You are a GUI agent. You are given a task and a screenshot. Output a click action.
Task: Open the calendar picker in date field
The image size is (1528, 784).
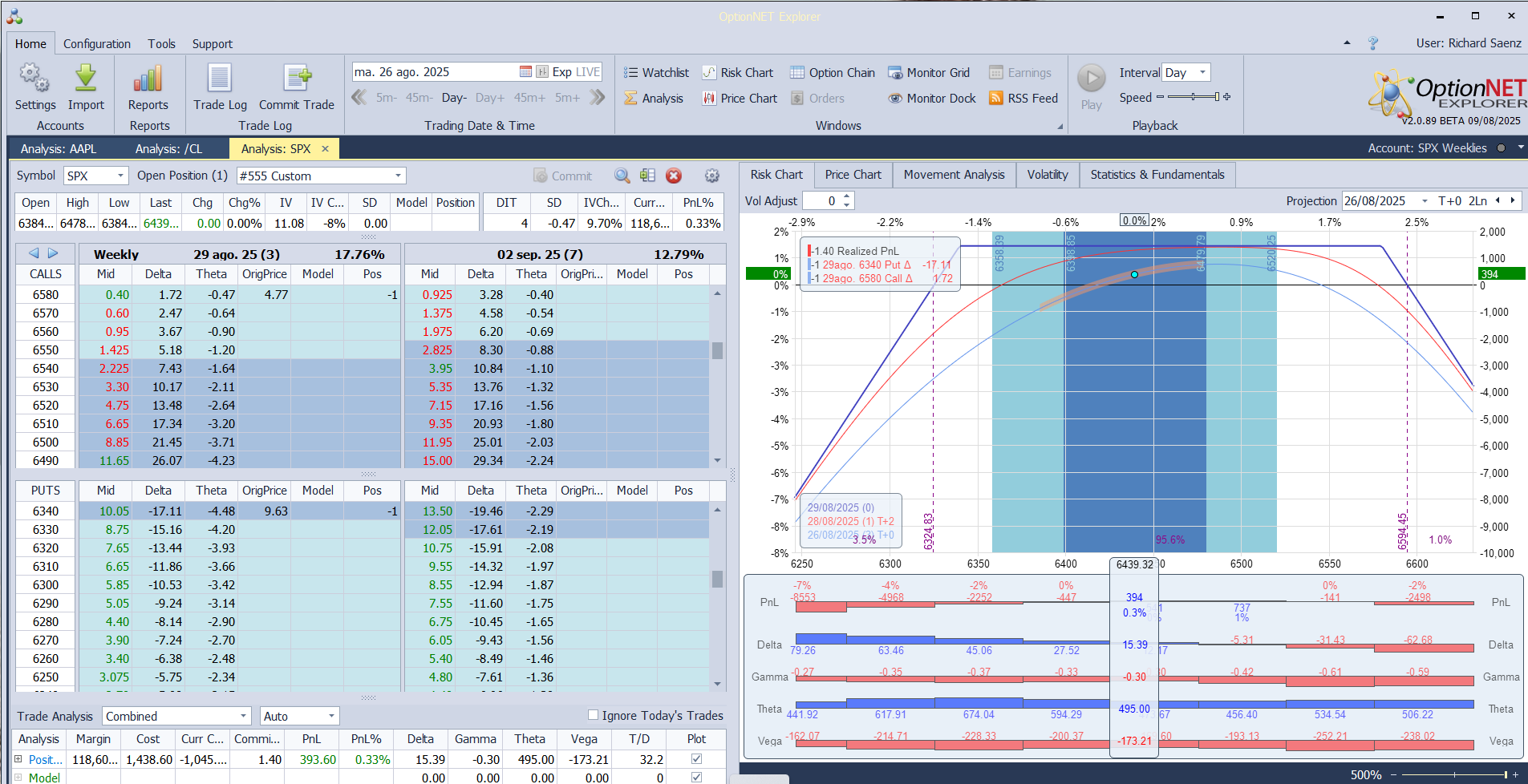coord(525,71)
